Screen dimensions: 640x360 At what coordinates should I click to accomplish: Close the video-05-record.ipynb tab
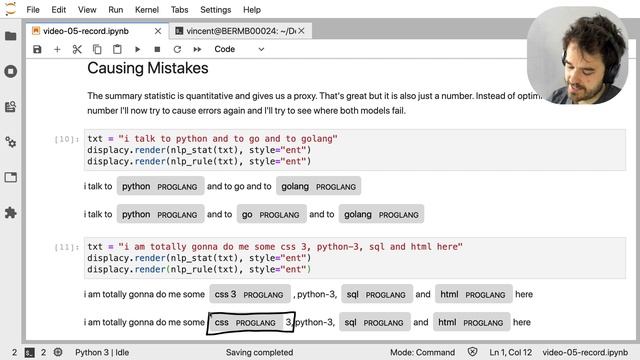pos(158,31)
